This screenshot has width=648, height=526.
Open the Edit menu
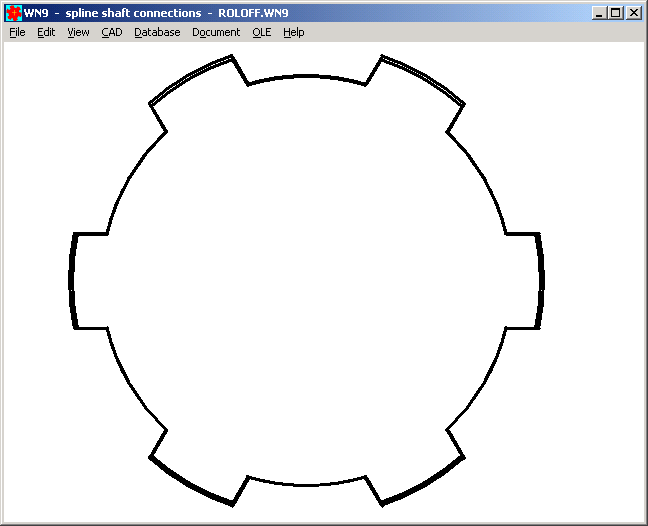pos(46,32)
